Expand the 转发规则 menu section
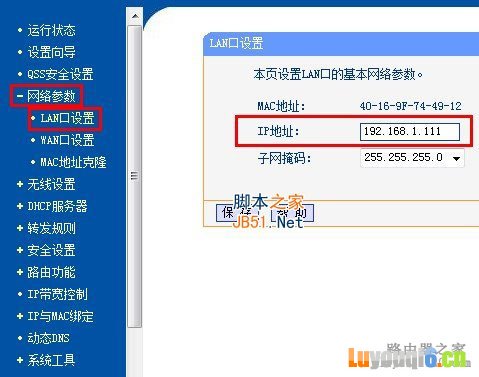 click(51, 228)
